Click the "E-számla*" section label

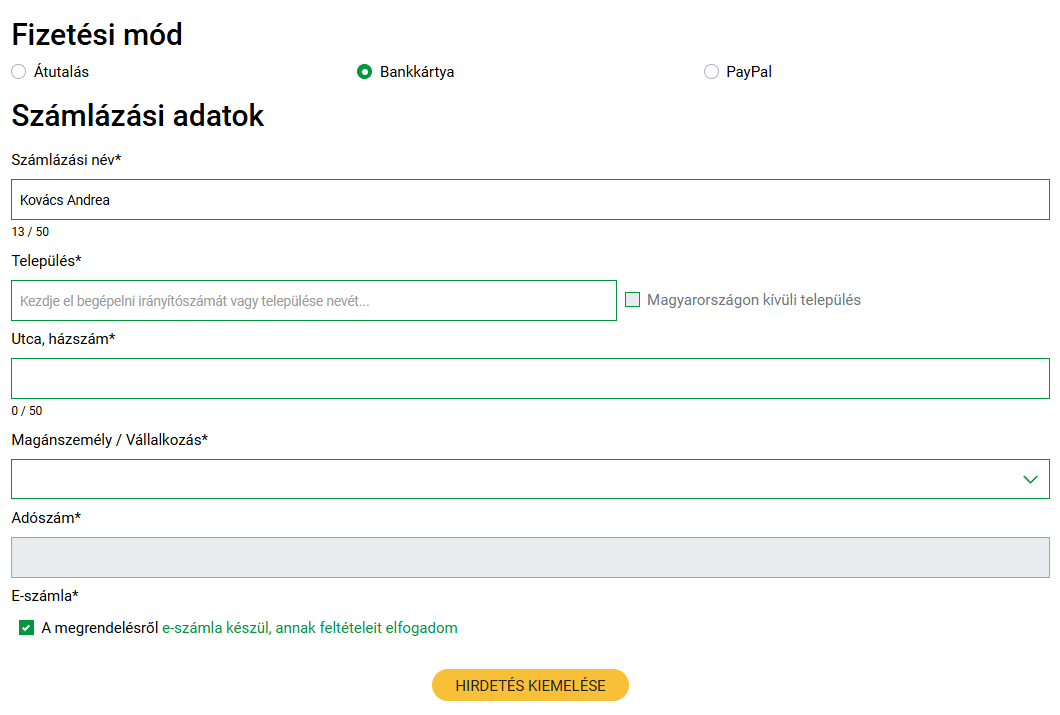pos(45,596)
